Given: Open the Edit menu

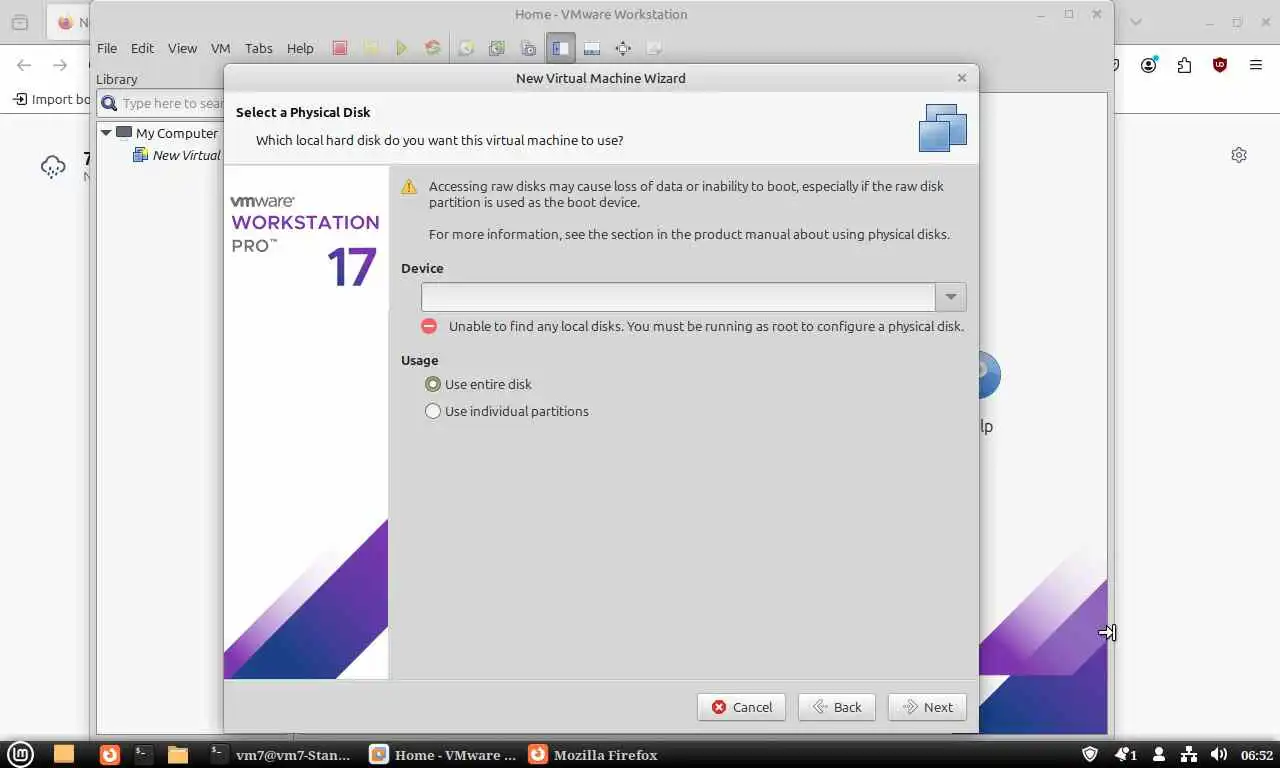Looking at the screenshot, I should point(142,48).
